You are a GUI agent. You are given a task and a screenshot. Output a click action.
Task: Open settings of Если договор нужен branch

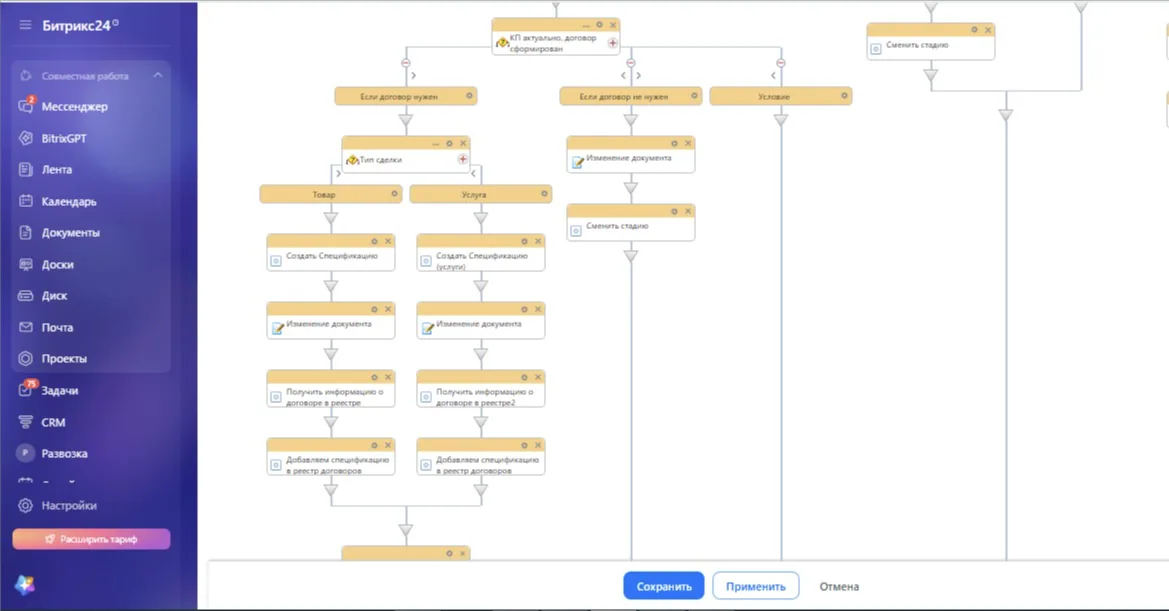click(469, 95)
